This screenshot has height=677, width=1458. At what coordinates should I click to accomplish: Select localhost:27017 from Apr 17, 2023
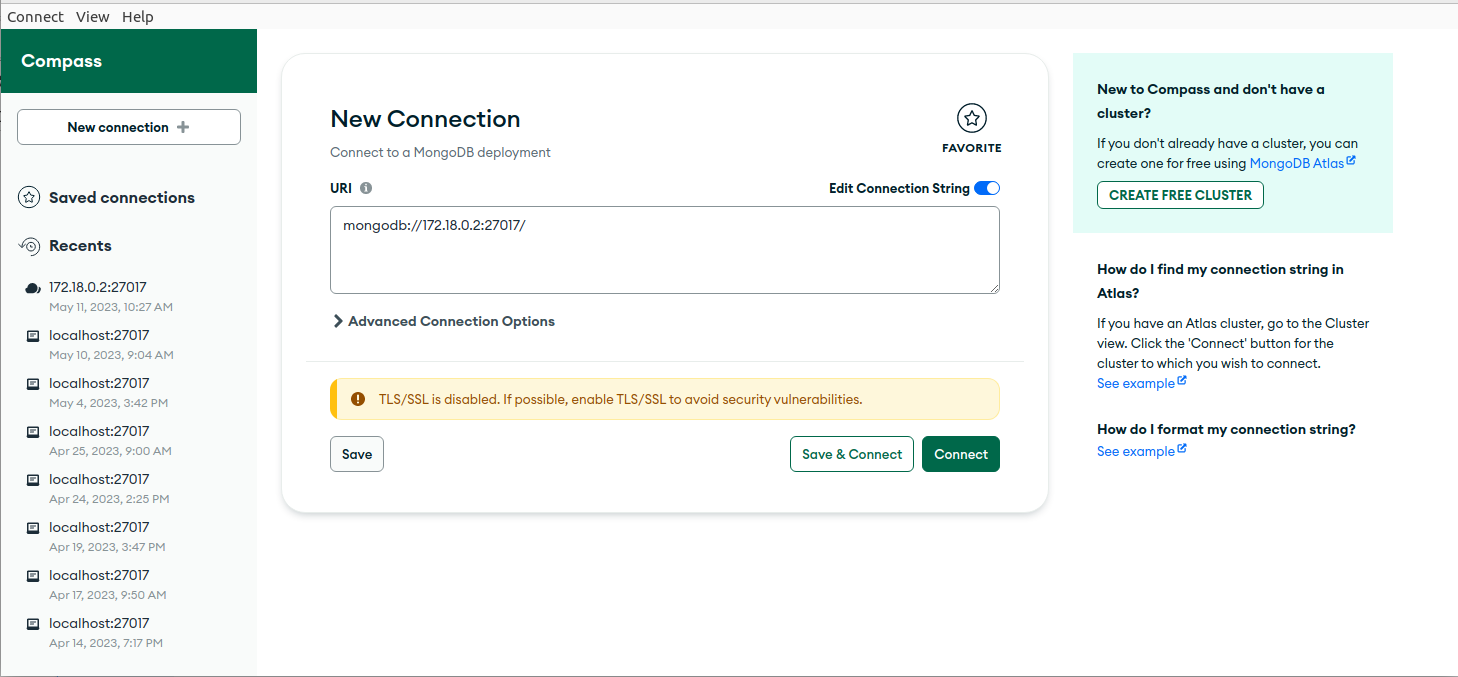click(129, 584)
